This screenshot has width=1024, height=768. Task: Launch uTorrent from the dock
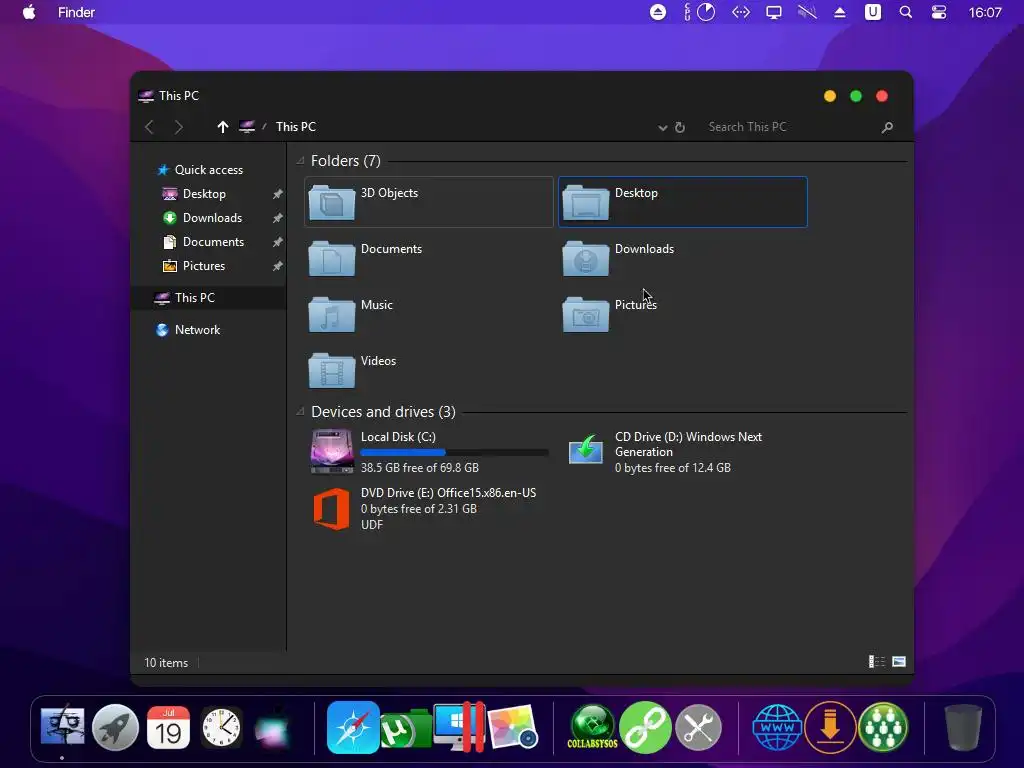click(x=405, y=729)
